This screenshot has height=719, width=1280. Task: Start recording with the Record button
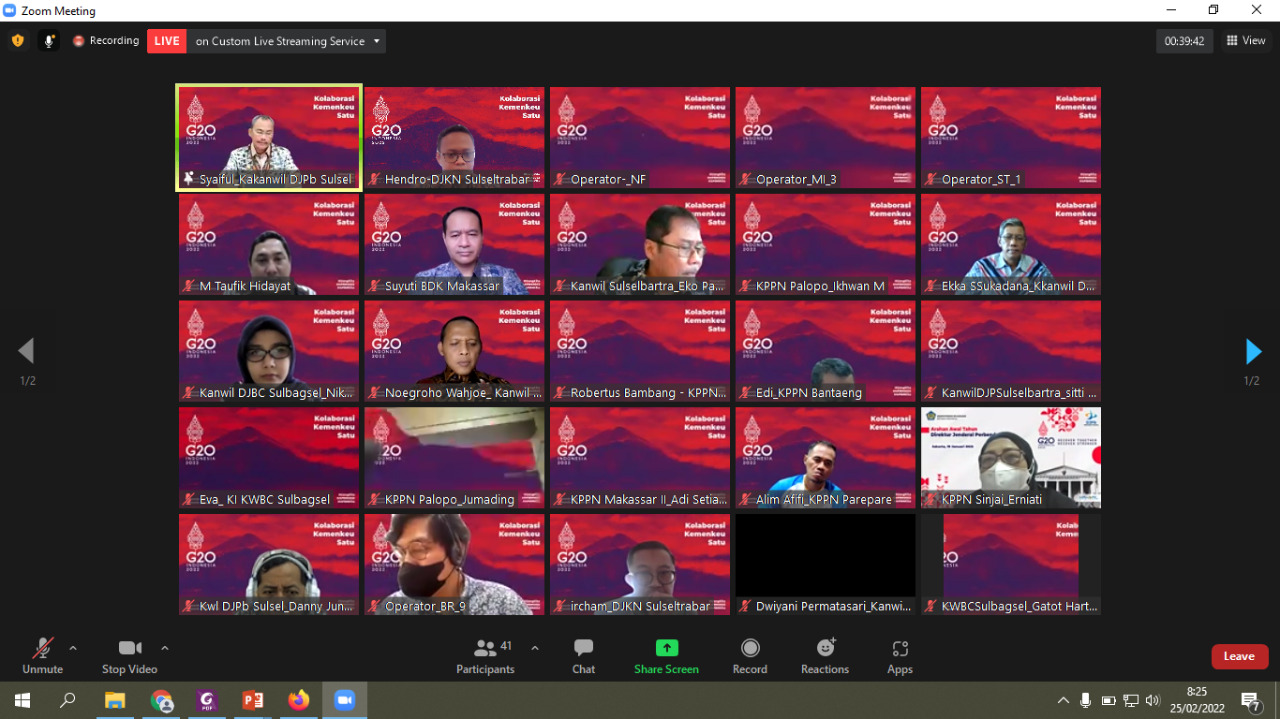tap(749, 656)
